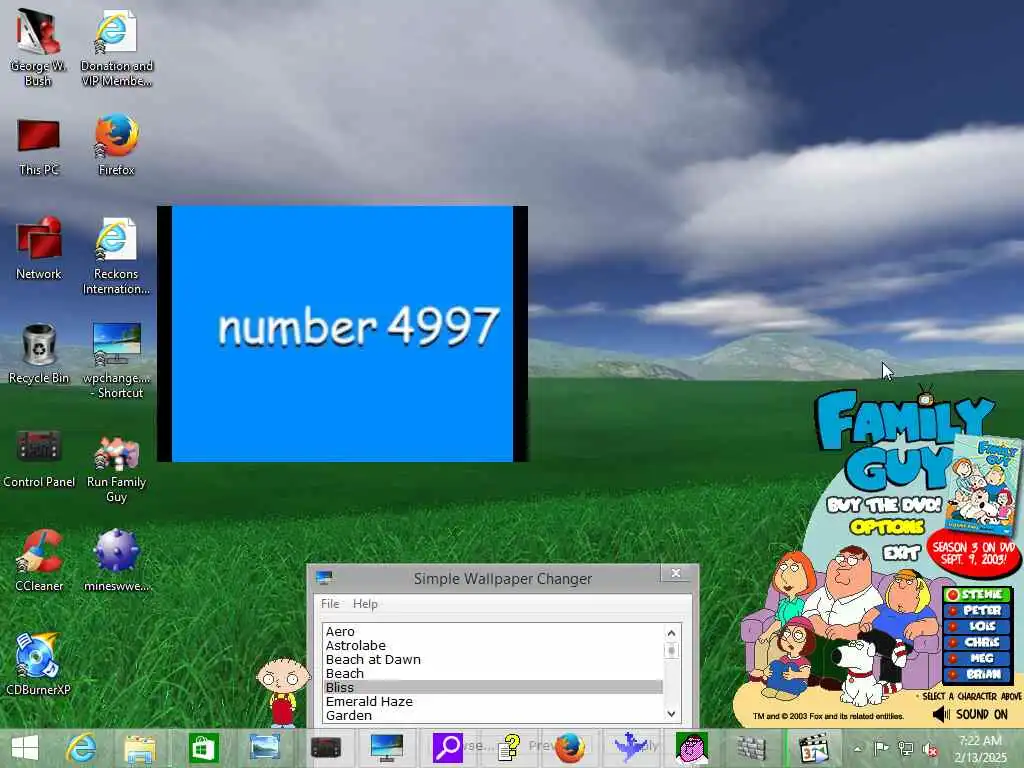Select the CCleaner desktop icon
This screenshot has height=768, width=1024.
click(x=39, y=560)
